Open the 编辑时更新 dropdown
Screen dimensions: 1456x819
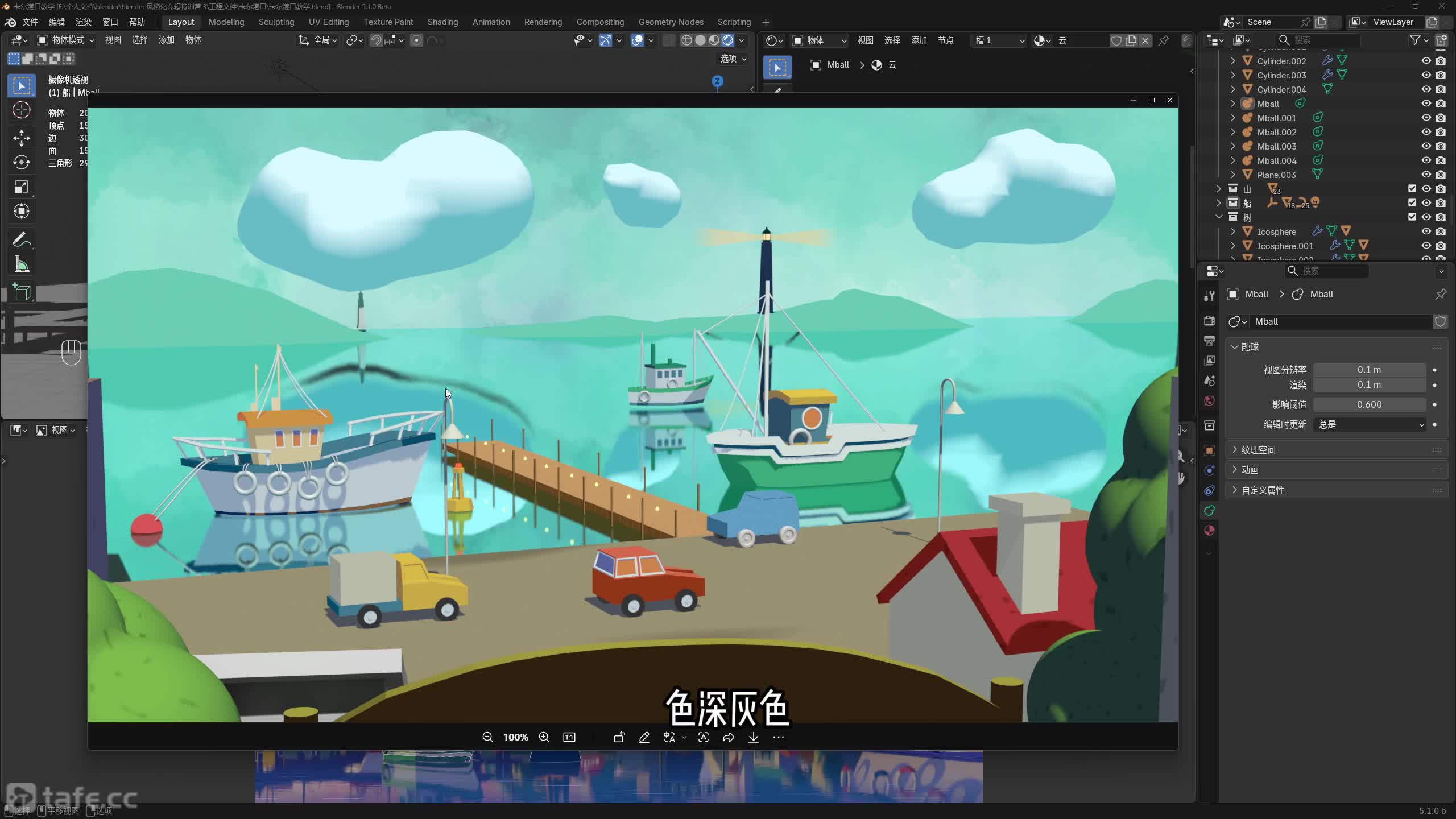pyautogui.click(x=1369, y=424)
